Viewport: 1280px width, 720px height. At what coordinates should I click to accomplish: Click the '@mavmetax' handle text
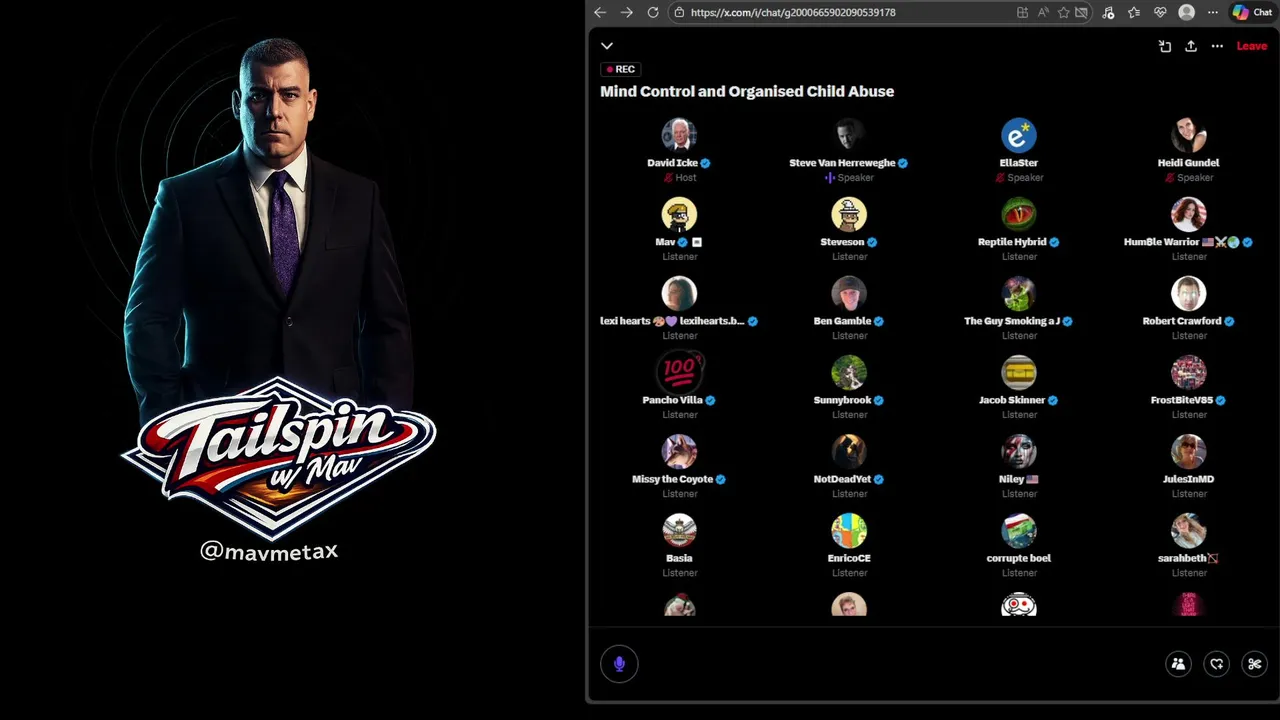(x=269, y=551)
